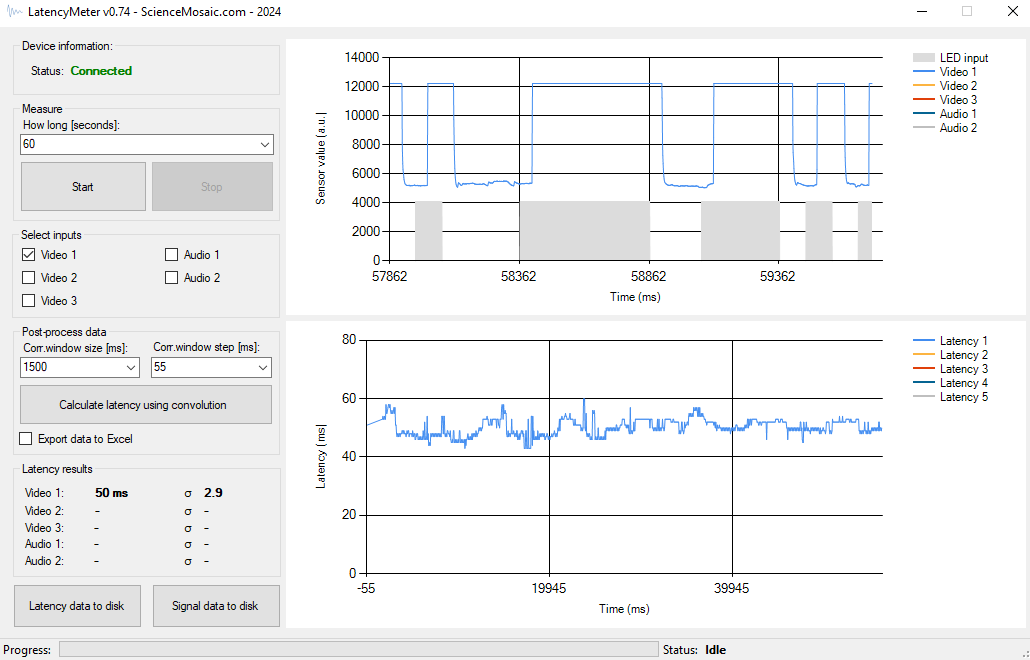The height and width of the screenshot is (660, 1030).
Task: Click the Video 2 row in Latency results
Action: coord(117,511)
